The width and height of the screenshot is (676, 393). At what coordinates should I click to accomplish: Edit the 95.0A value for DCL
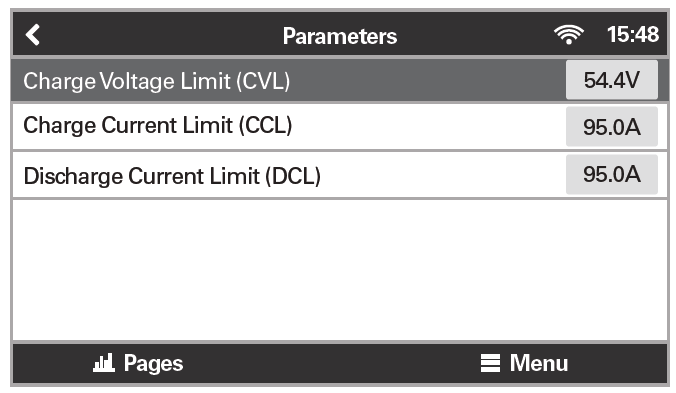tap(612, 175)
